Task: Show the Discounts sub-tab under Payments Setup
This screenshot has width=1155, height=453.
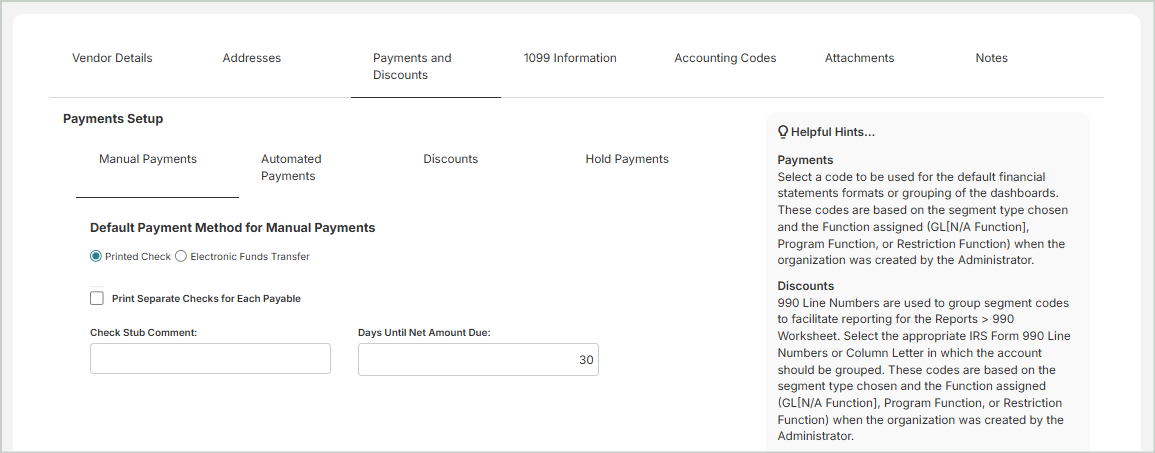Action: tap(450, 159)
